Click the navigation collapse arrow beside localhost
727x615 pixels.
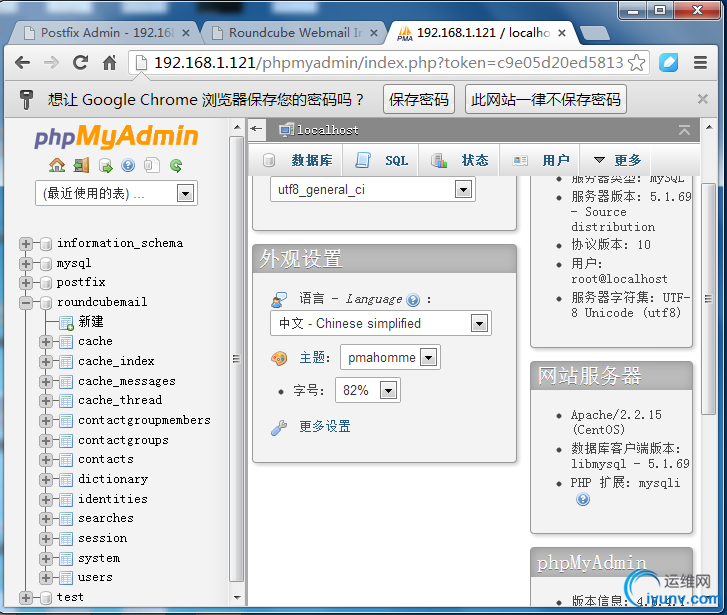tap(256, 129)
